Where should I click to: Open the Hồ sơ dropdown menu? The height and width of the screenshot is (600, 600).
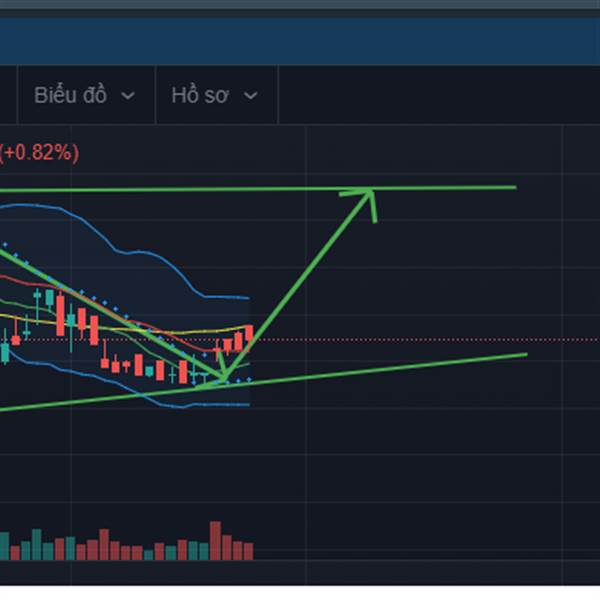pyautogui.click(x=216, y=95)
